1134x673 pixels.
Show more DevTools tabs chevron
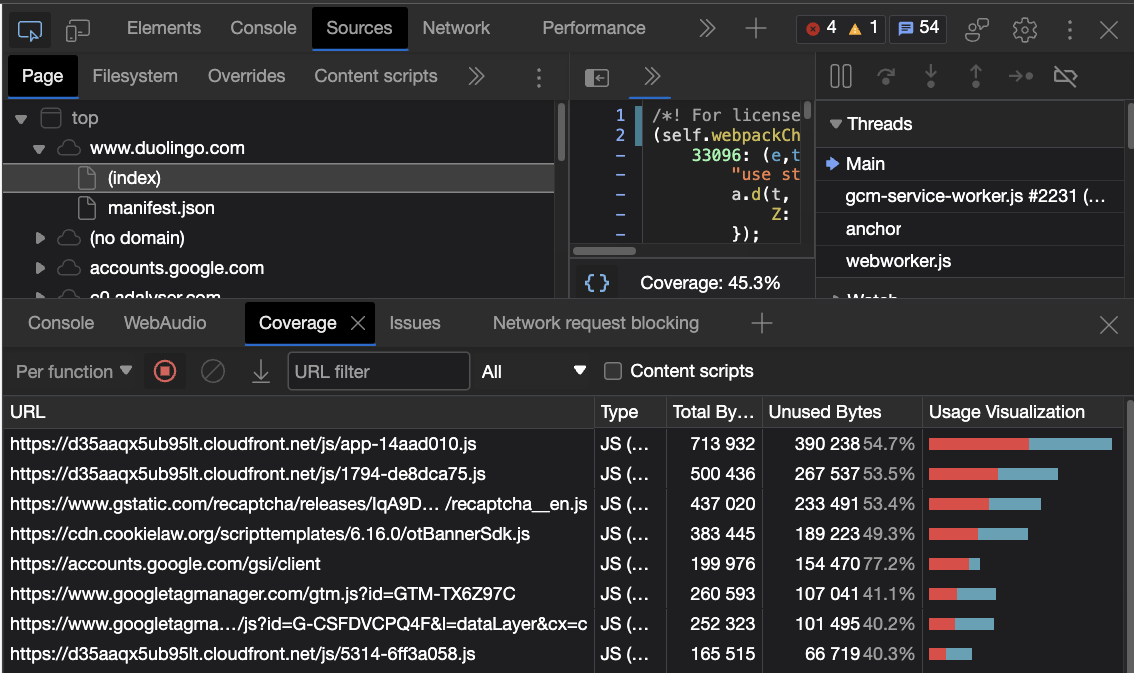tap(707, 28)
